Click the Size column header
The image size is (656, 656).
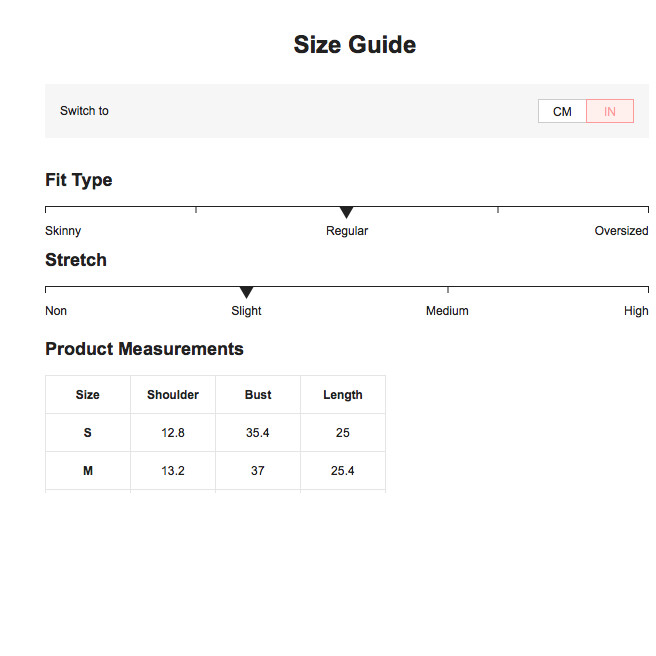point(88,395)
